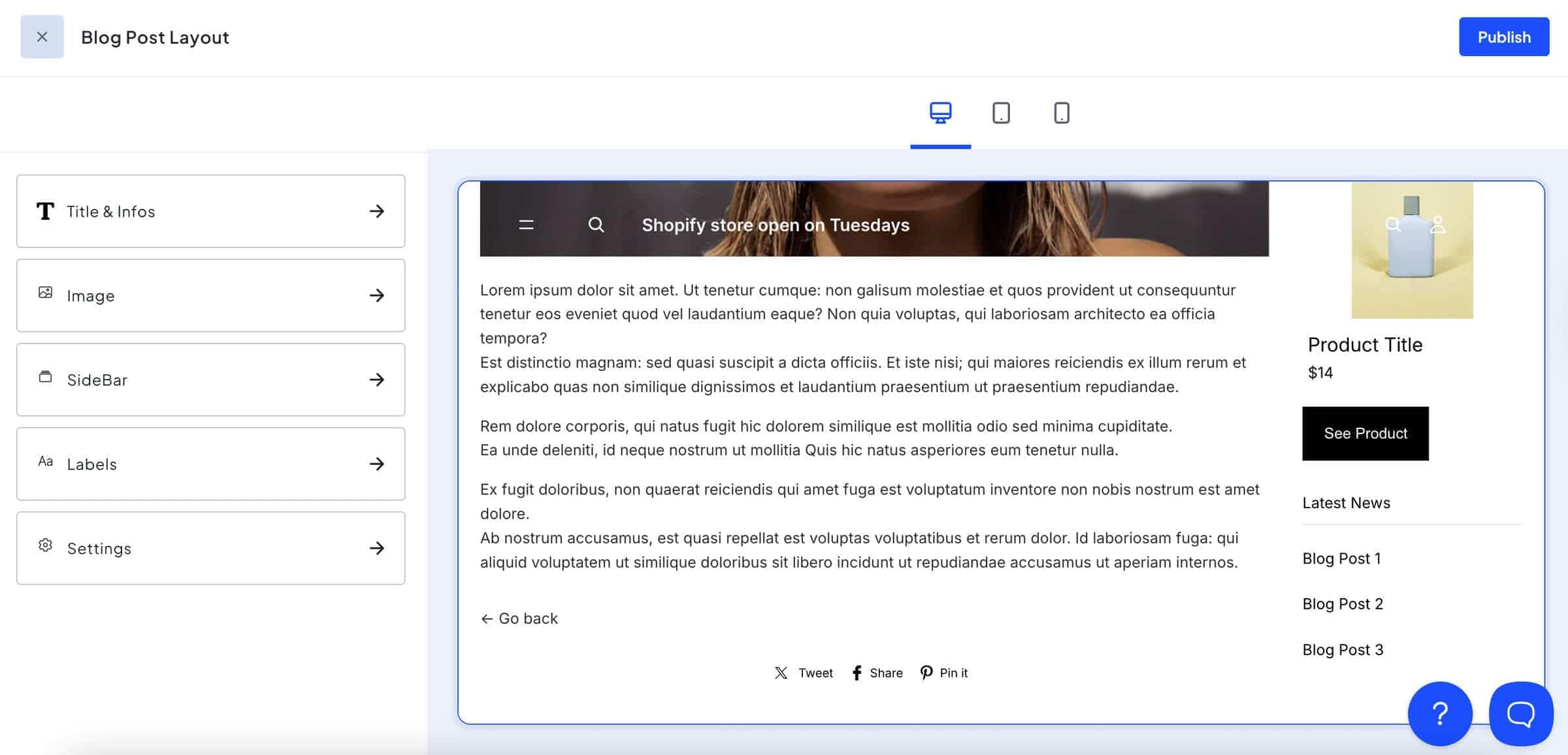Open the live chat bubble
This screenshot has width=1568, height=755.
1520,714
